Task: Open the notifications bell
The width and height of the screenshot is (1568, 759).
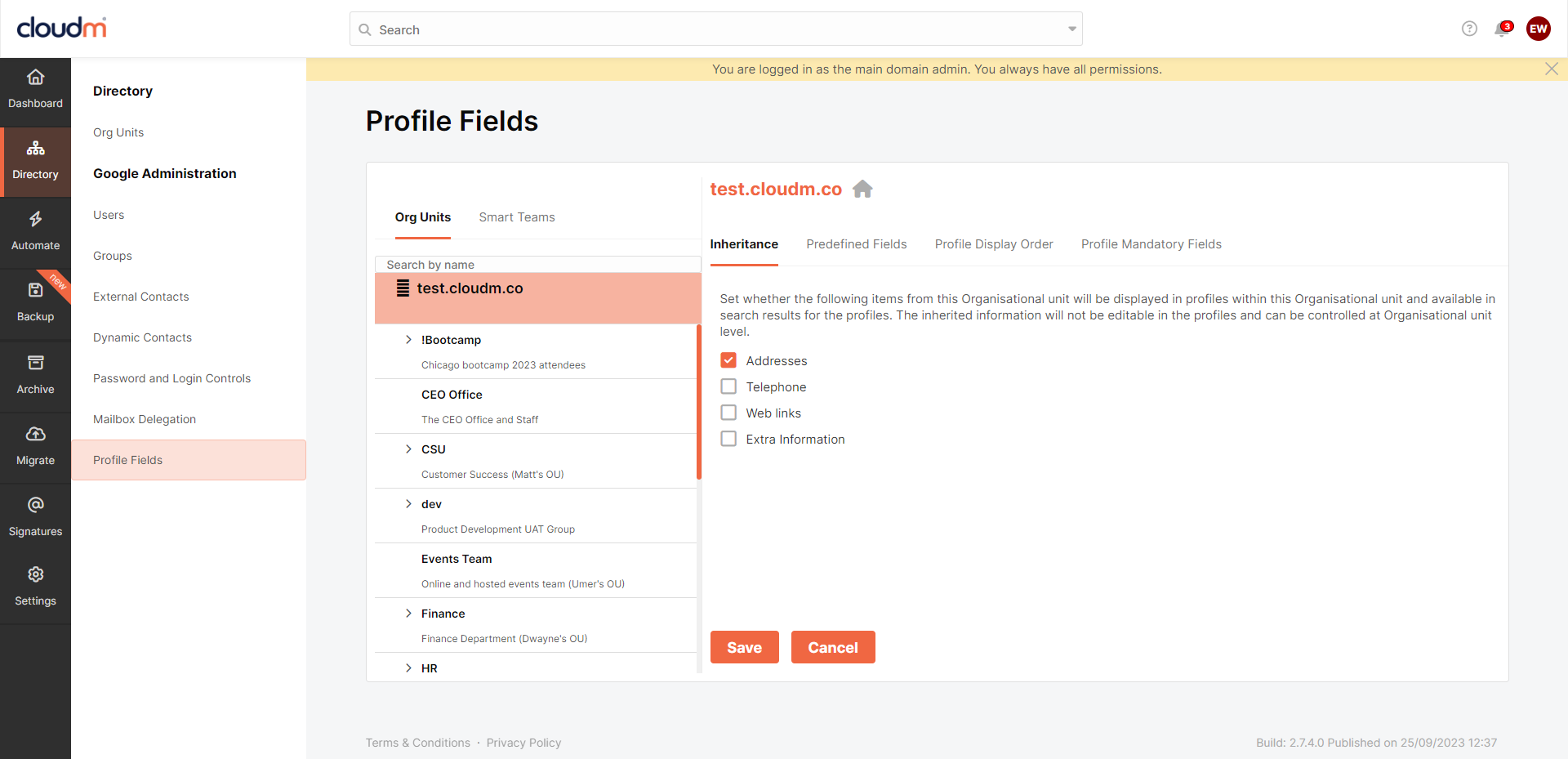Action: 1502,29
